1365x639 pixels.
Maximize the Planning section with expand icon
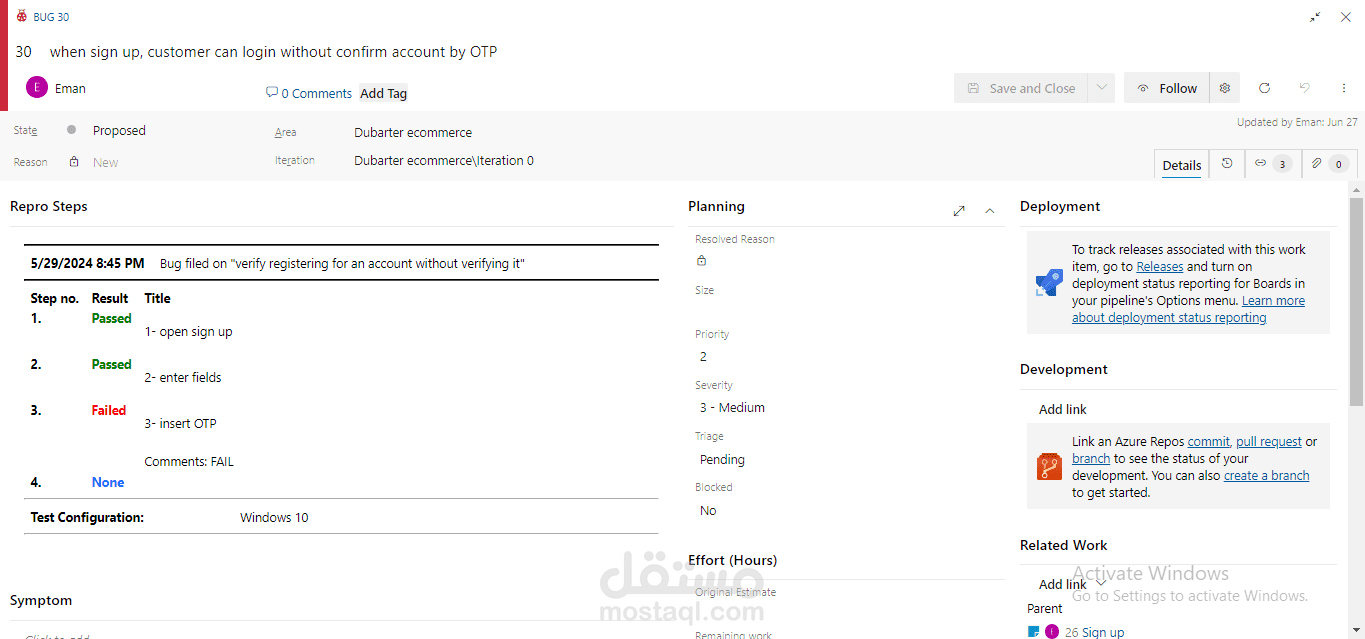coord(959,211)
